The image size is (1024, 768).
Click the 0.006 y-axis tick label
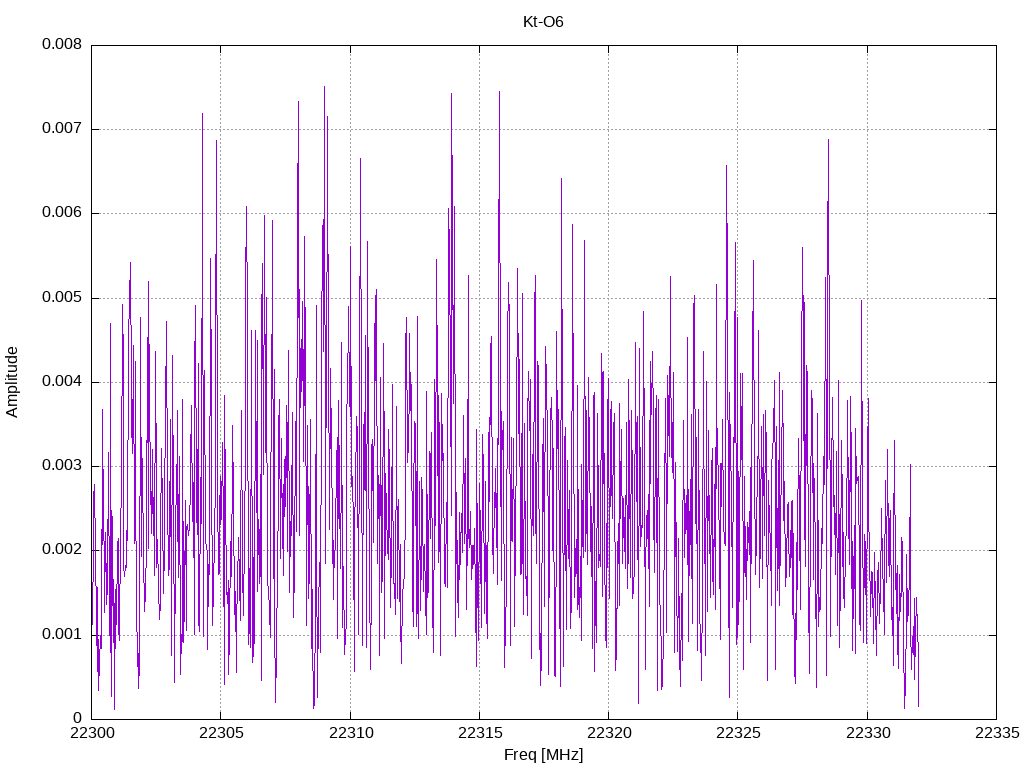tap(62, 213)
